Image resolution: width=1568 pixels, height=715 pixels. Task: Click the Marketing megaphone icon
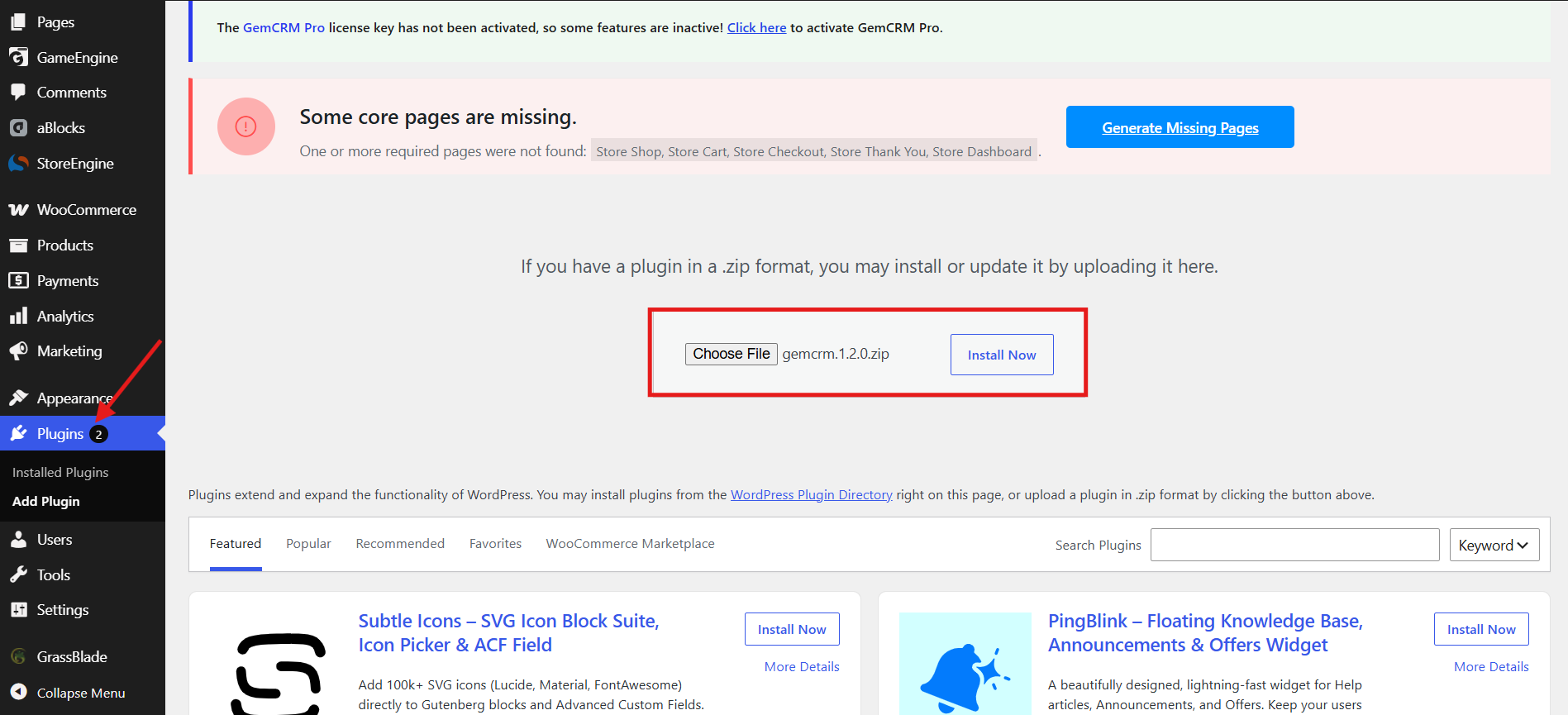point(18,351)
